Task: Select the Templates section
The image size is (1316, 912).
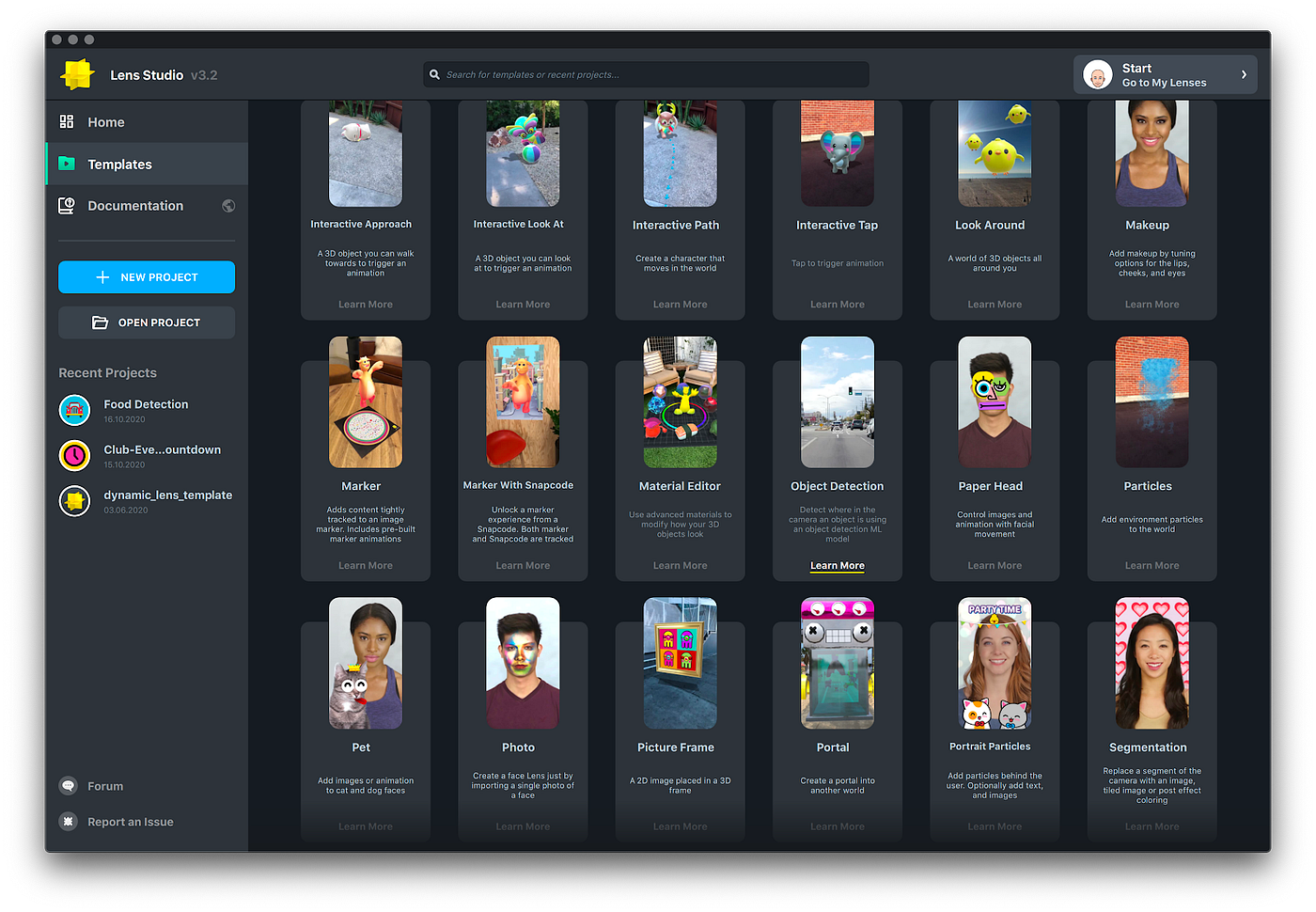Action: (x=147, y=164)
